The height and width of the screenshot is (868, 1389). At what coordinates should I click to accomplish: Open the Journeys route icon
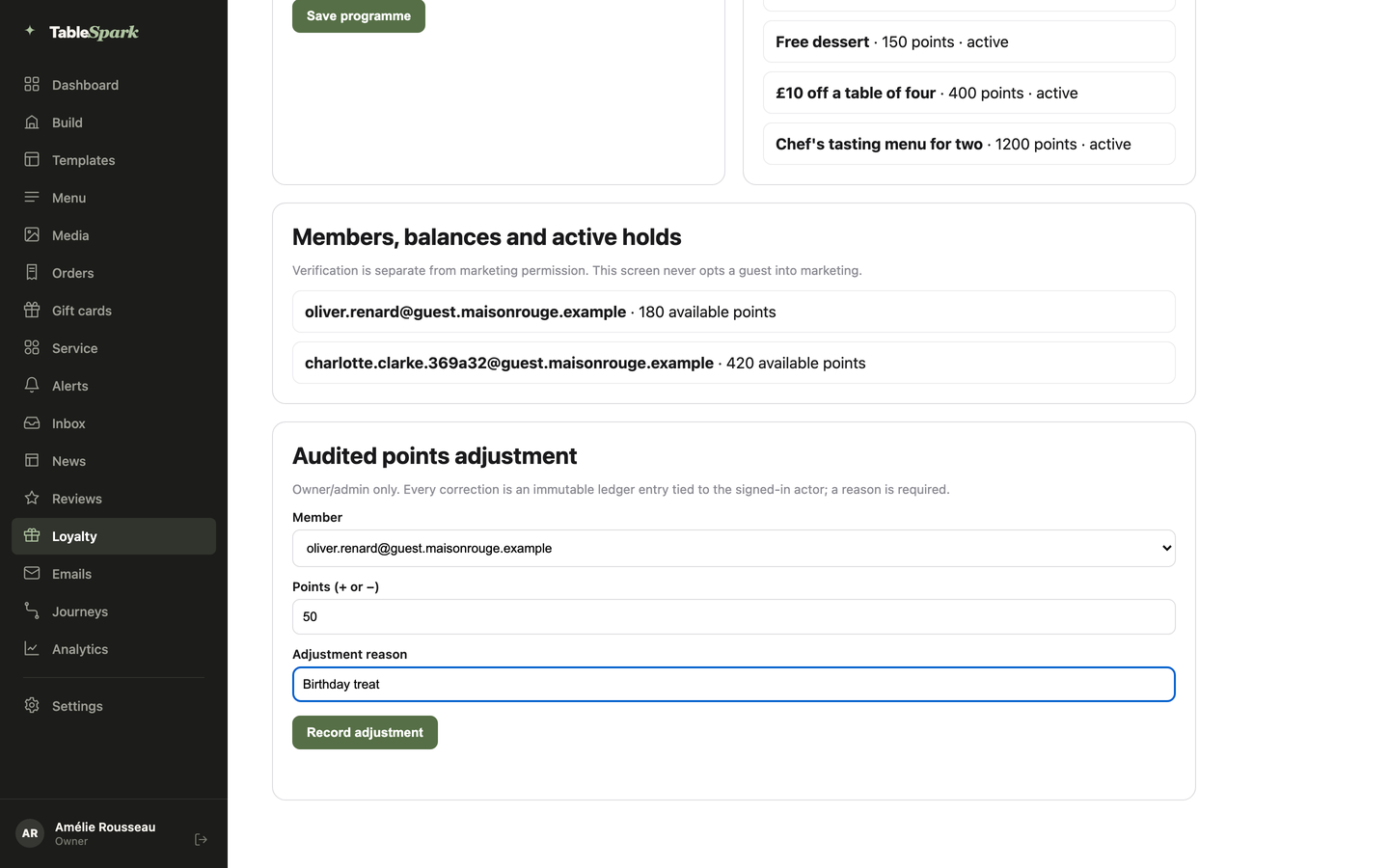[32, 611]
